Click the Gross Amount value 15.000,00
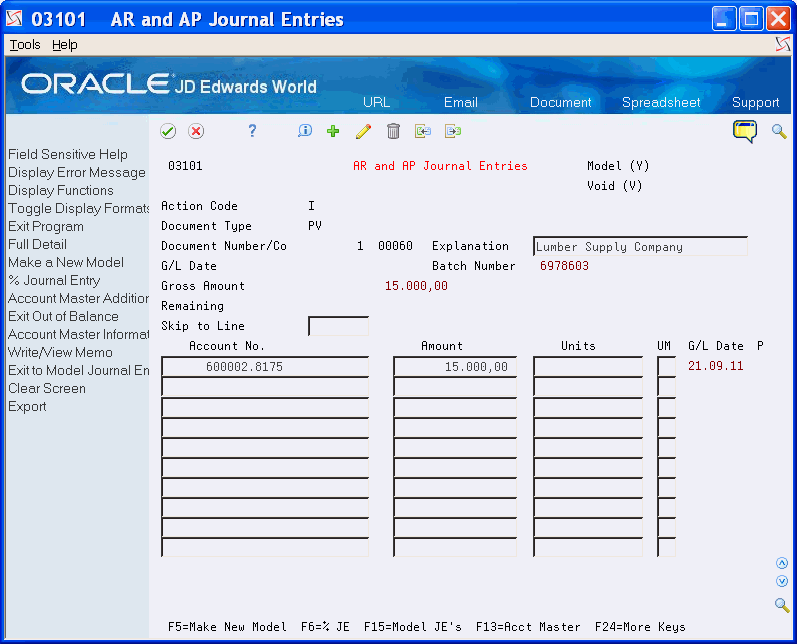Image resolution: width=797 pixels, height=644 pixels. coord(416,286)
